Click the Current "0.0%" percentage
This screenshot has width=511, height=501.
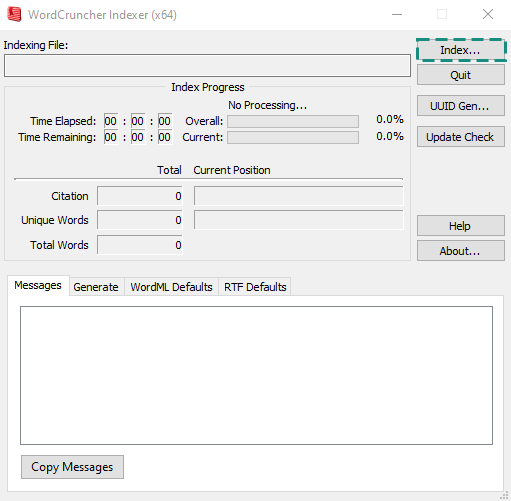click(390, 136)
